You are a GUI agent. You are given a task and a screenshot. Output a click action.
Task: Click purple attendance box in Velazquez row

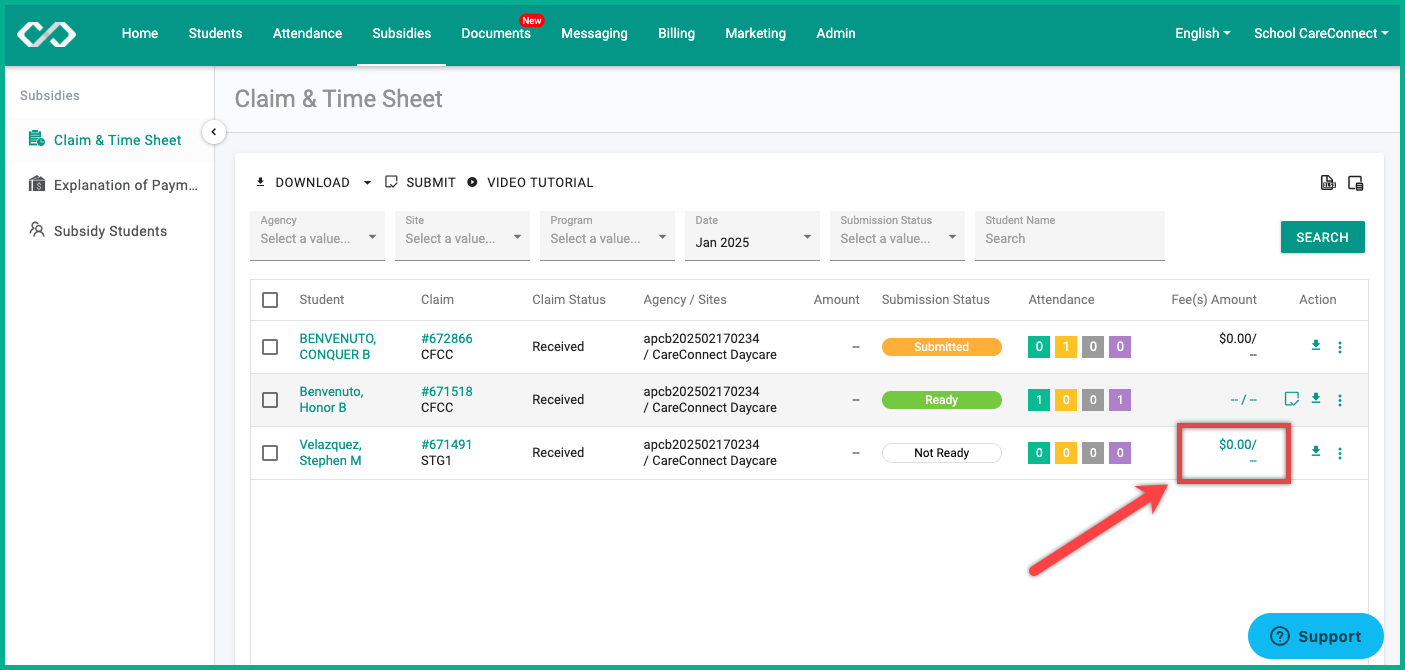pos(1120,454)
